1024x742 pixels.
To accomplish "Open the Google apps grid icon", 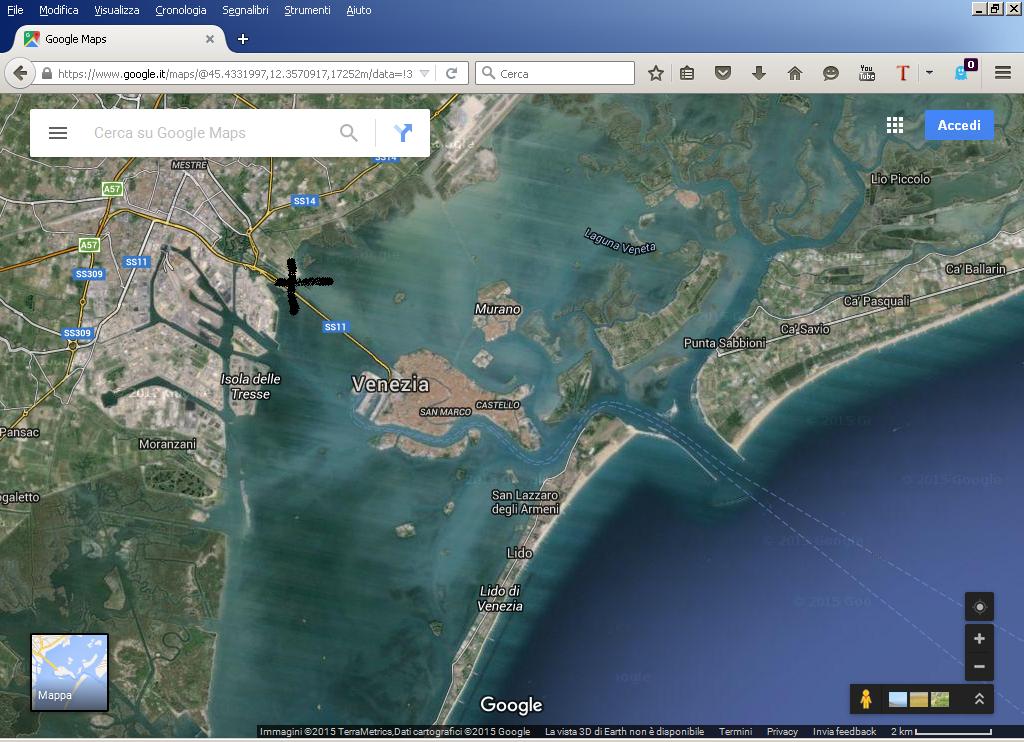I will click(895, 125).
